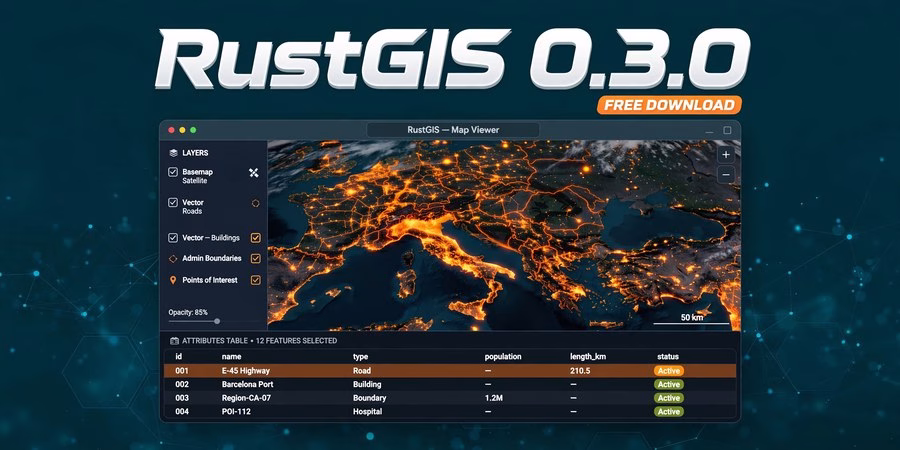Click the 210.5 length value
Image resolution: width=900 pixels, height=450 pixels.
(580, 371)
